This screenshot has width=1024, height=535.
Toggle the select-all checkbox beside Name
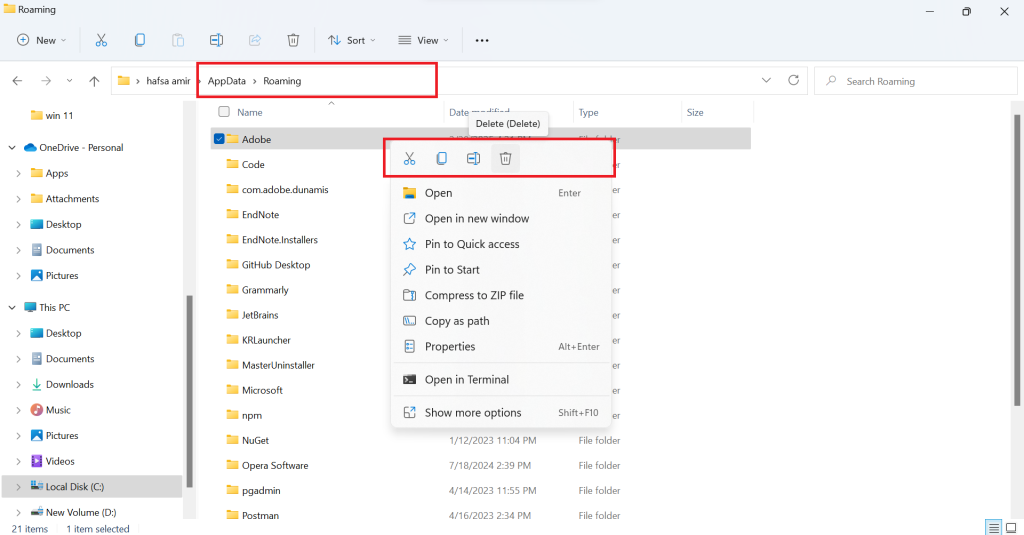coord(224,112)
